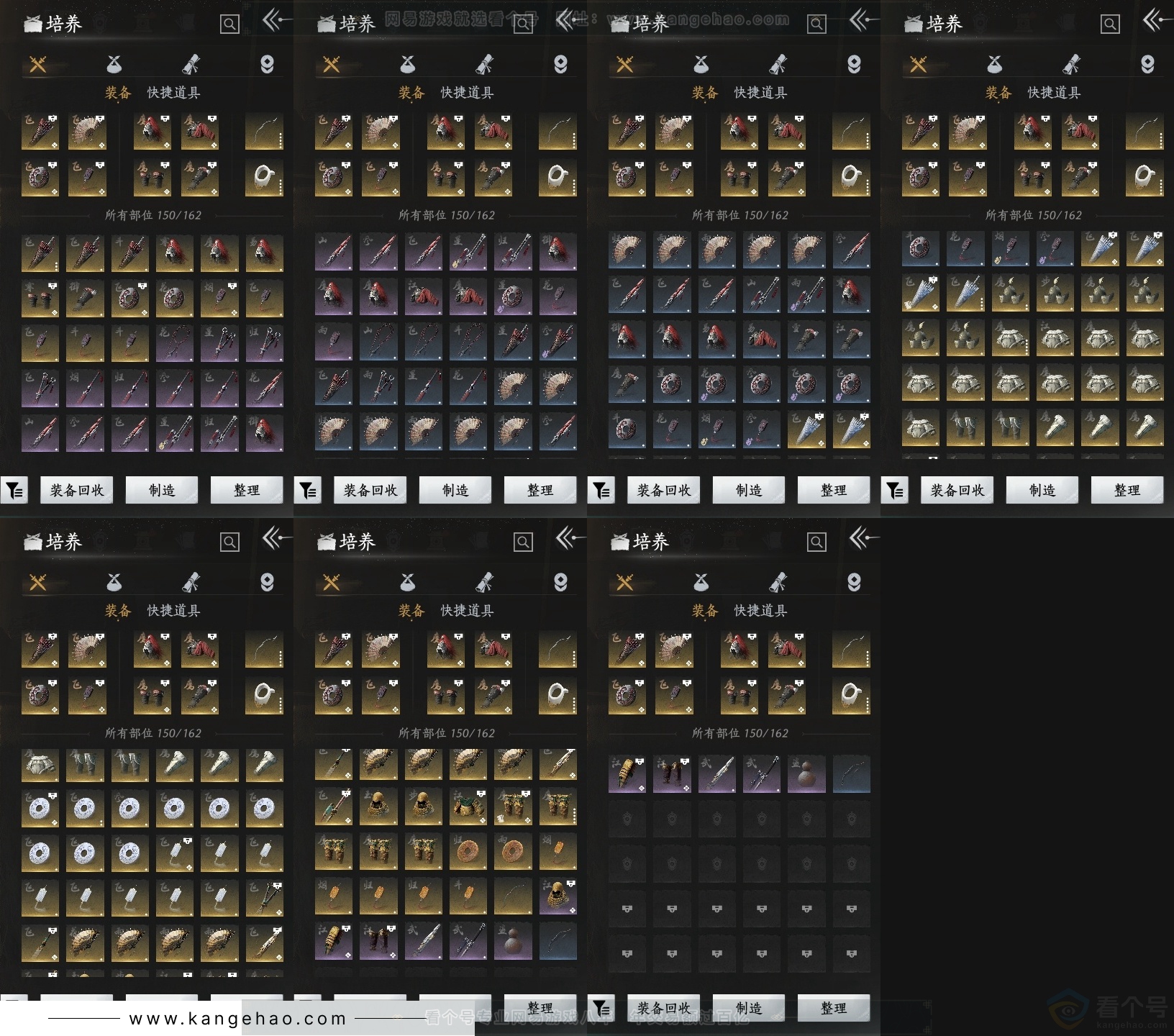Image resolution: width=1174 pixels, height=1036 pixels.
Task: Select equipped bow slot in top-left panel
Action: click(264, 131)
